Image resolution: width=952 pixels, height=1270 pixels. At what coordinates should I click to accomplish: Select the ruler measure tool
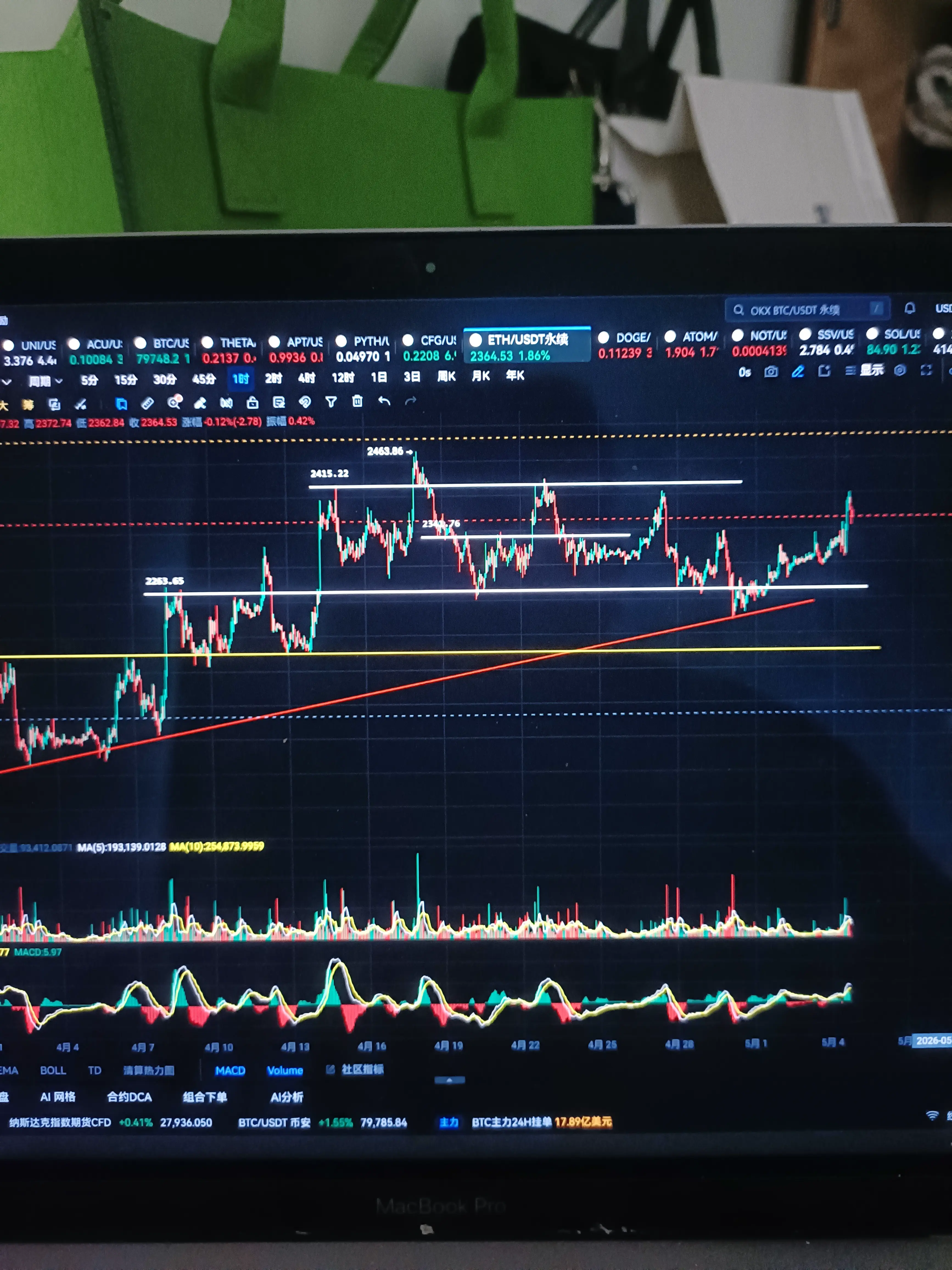pos(147,404)
